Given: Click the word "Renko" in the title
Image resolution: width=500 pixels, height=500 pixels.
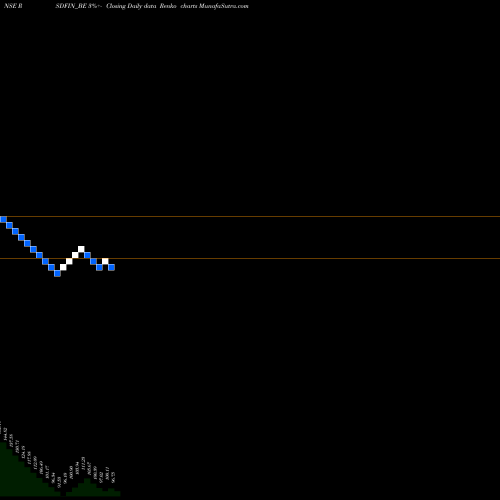Looking at the screenshot, I should coord(168,6).
